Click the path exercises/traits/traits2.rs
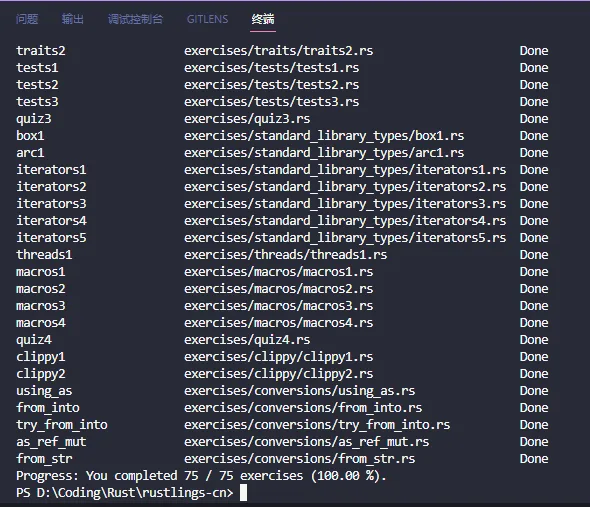The width and height of the screenshot is (590, 507). click(278, 50)
